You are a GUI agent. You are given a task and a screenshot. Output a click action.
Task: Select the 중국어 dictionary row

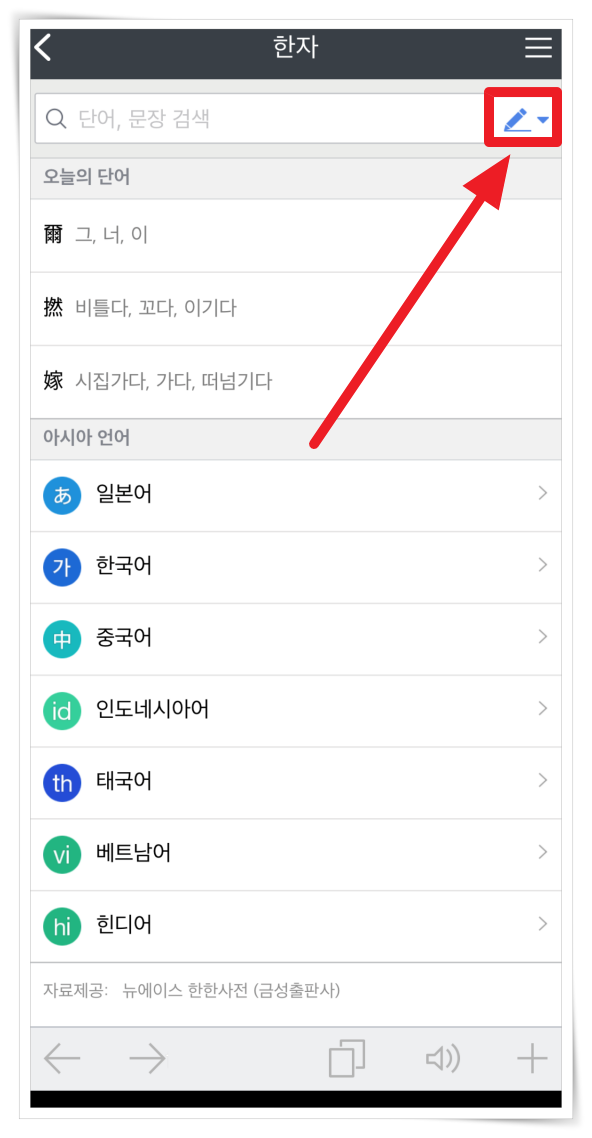(x=296, y=639)
